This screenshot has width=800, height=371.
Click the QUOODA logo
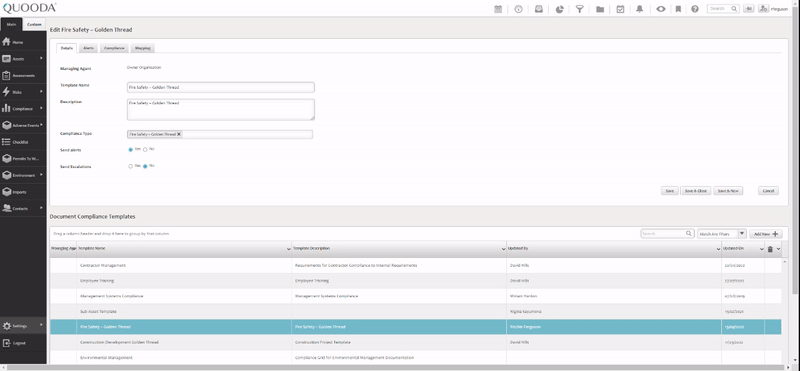tap(29, 8)
